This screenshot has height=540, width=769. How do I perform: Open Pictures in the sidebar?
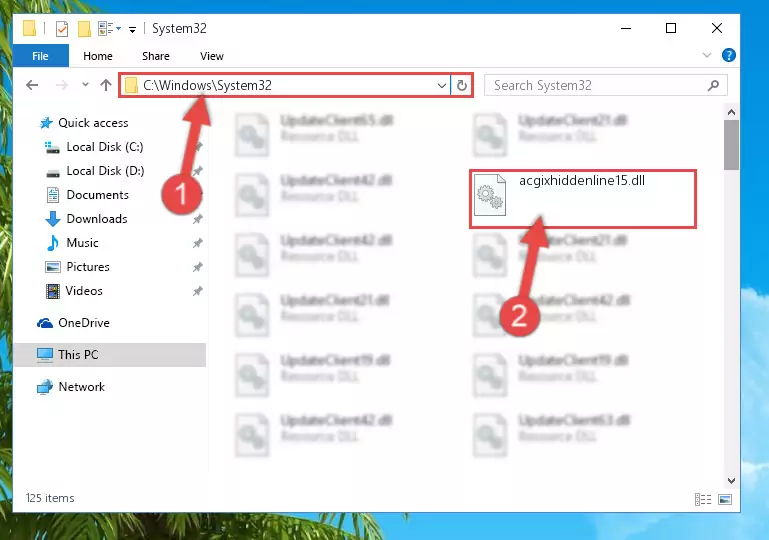point(88,267)
